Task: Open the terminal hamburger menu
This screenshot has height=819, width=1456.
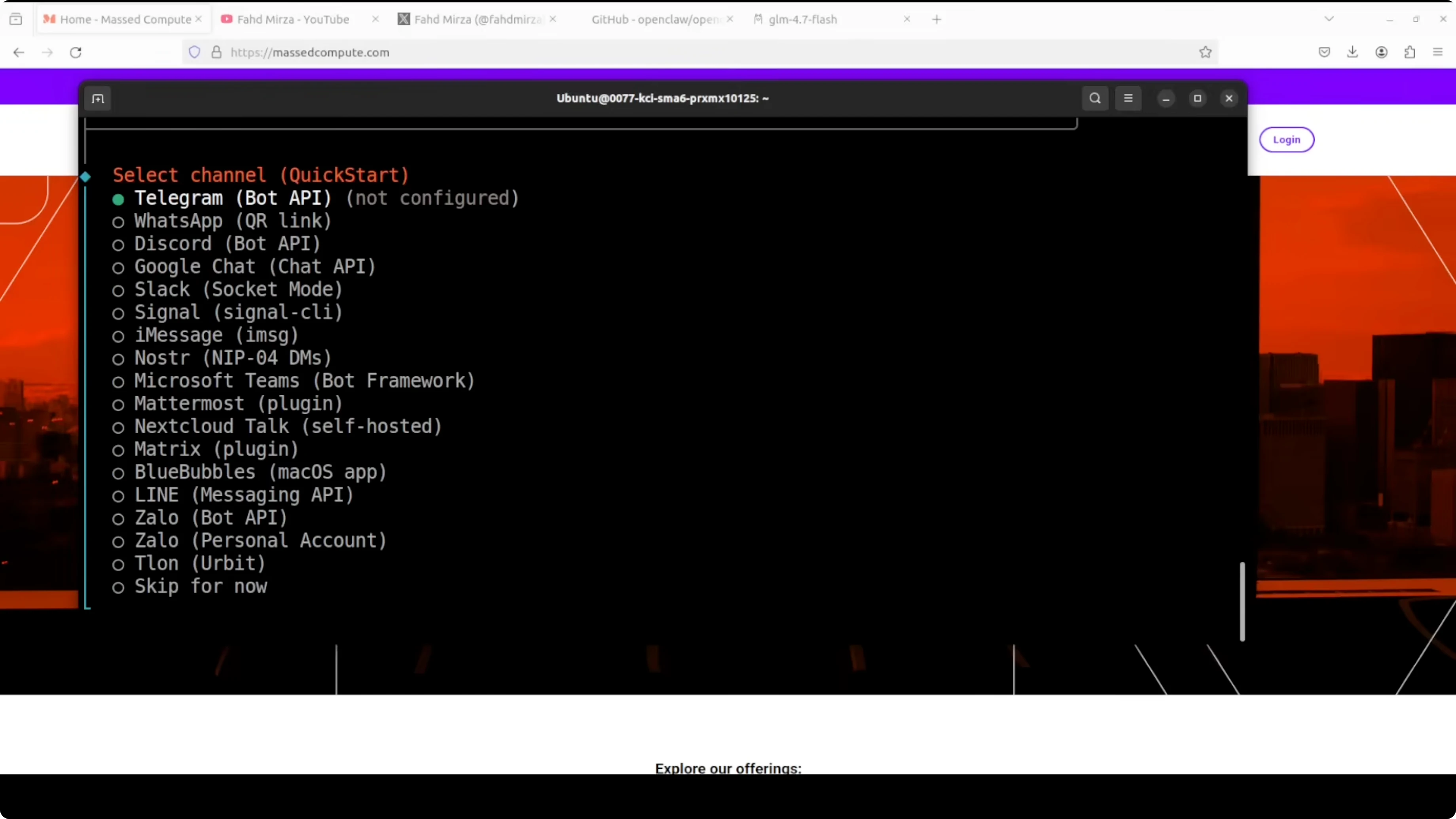Action: point(1128,99)
